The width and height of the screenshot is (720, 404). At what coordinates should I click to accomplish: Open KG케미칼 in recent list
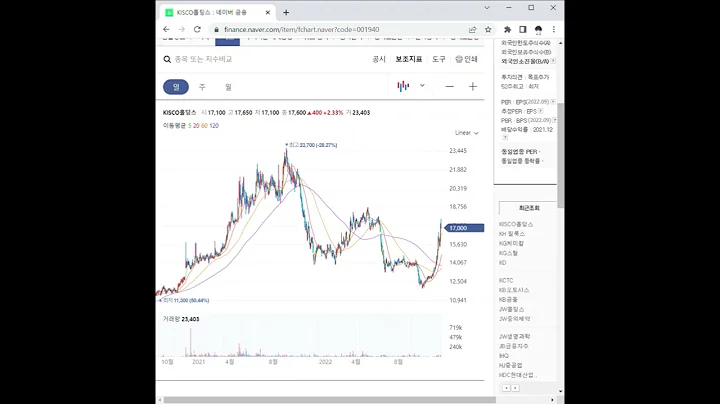511,244
